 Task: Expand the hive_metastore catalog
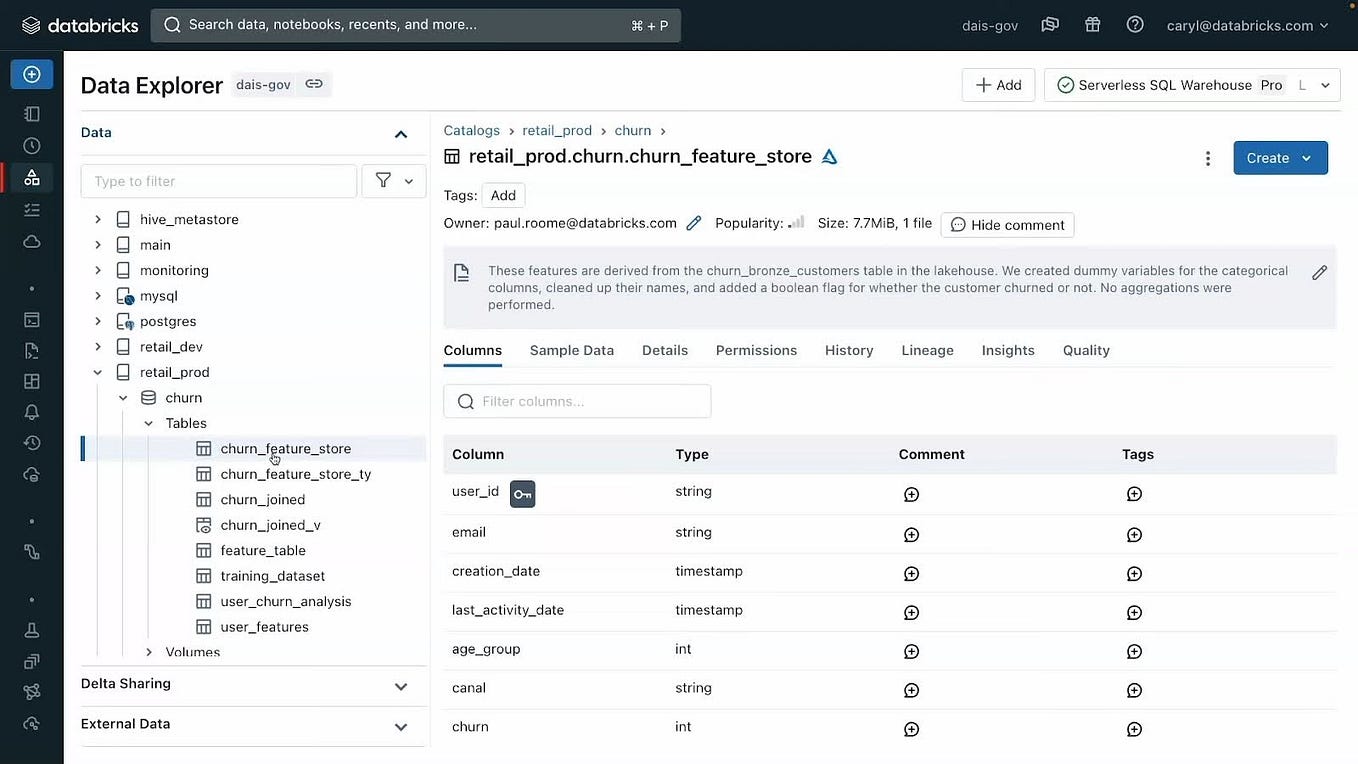tap(97, 218)
